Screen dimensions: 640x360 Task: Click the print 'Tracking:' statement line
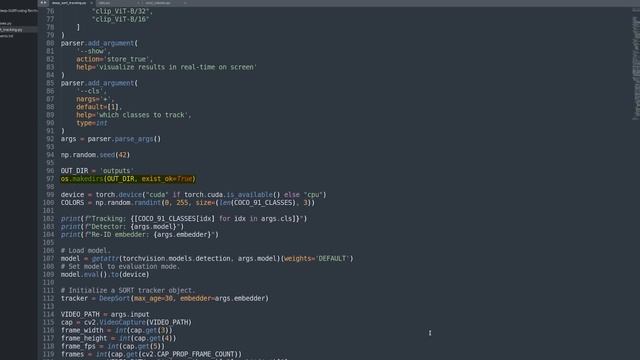[184, 219]
